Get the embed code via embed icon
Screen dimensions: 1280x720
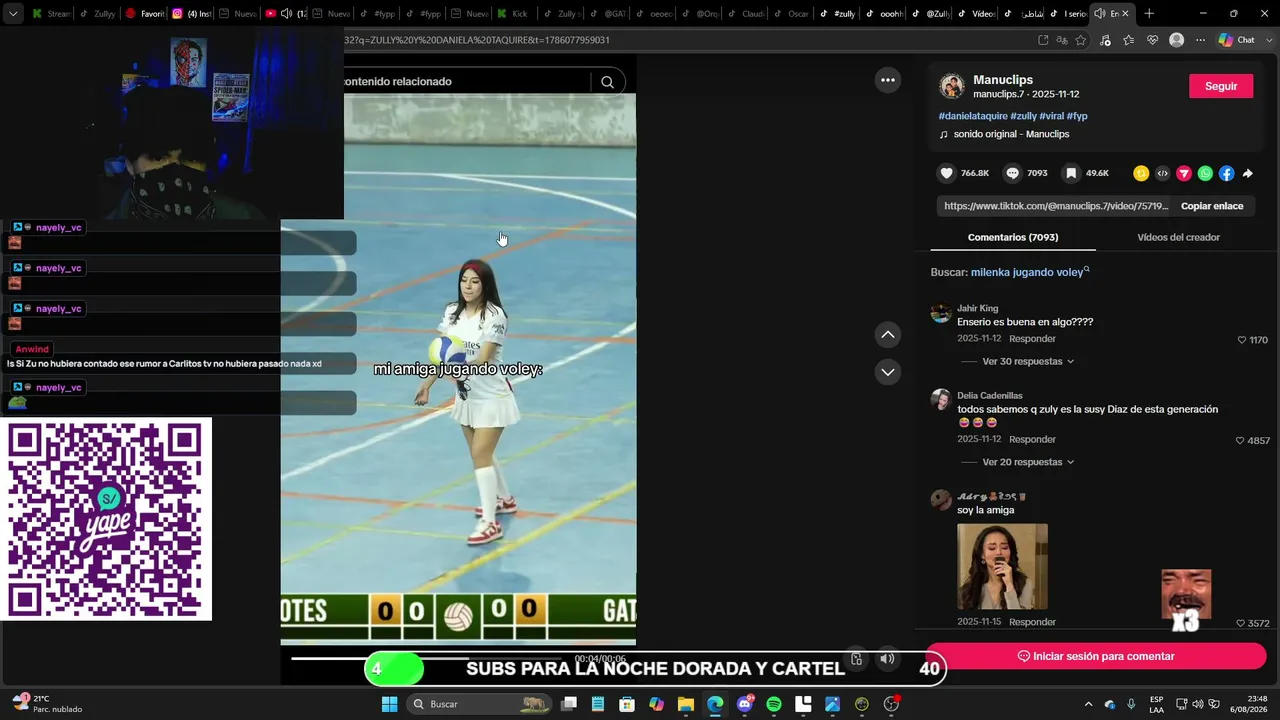[x=1162, y=173]
